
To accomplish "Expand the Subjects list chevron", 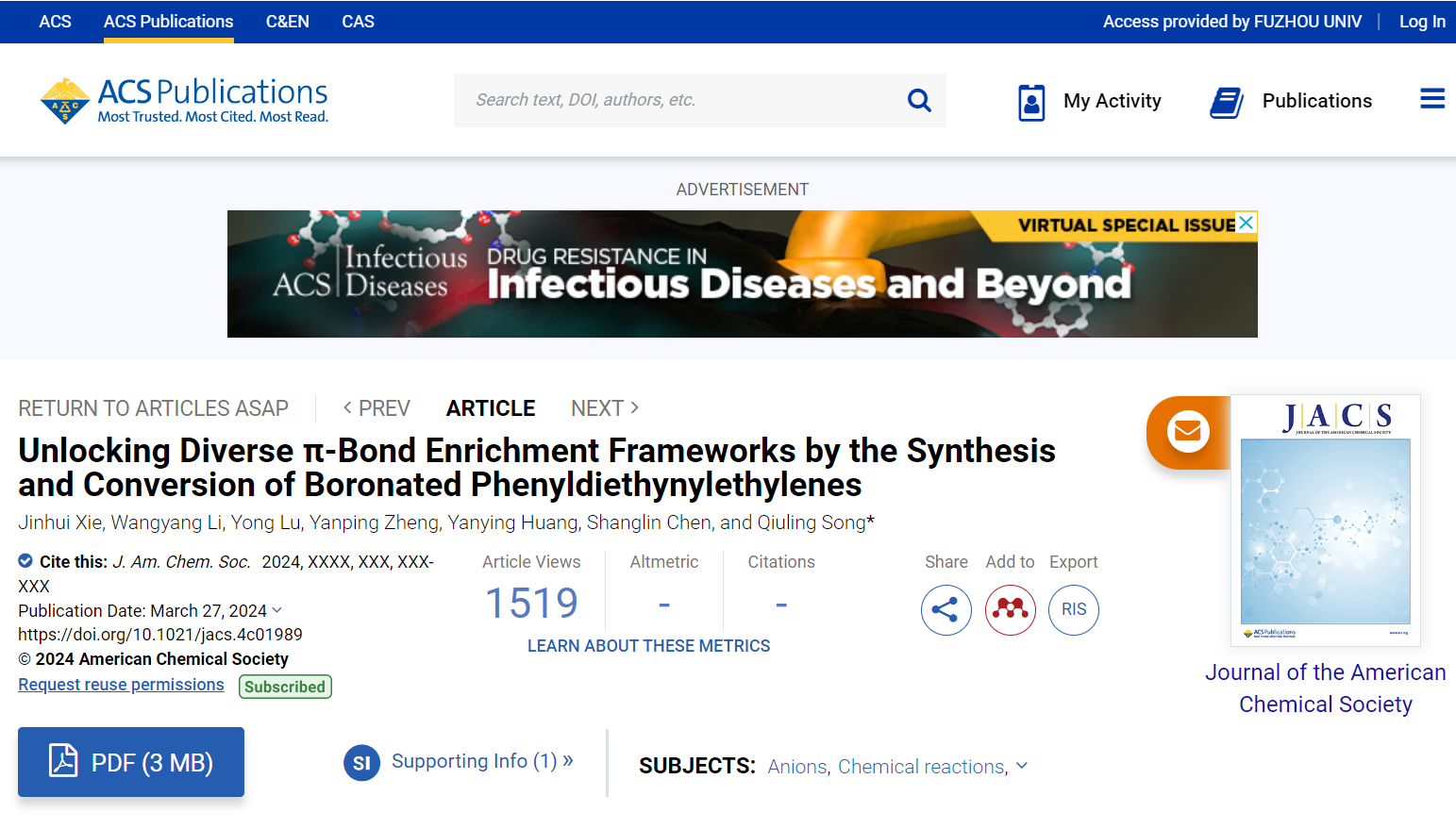I will coord(1022,766).
